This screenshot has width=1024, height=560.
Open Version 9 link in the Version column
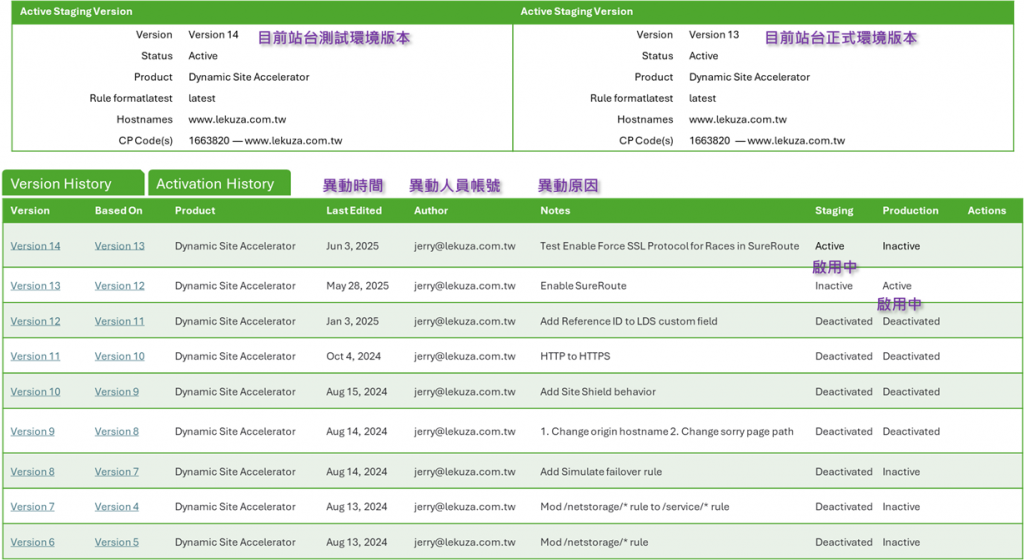pyautogui.click(x=33, y=431)
